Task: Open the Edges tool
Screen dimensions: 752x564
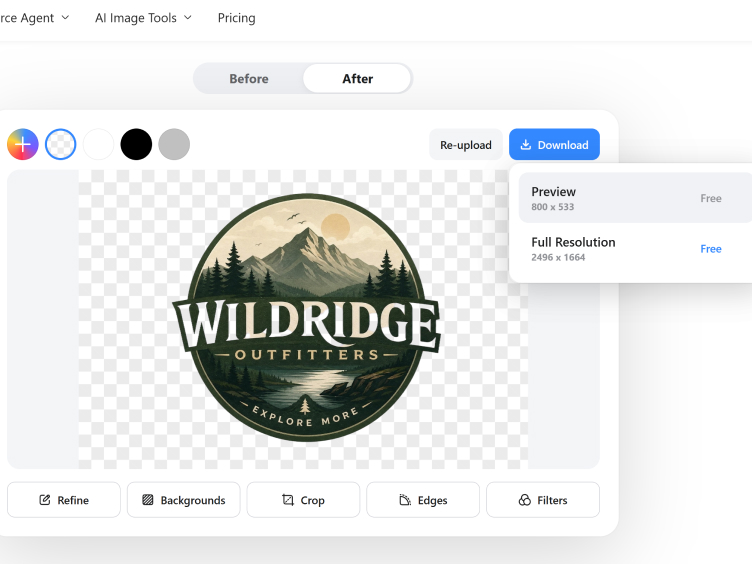Action: [x=423, y=500]
